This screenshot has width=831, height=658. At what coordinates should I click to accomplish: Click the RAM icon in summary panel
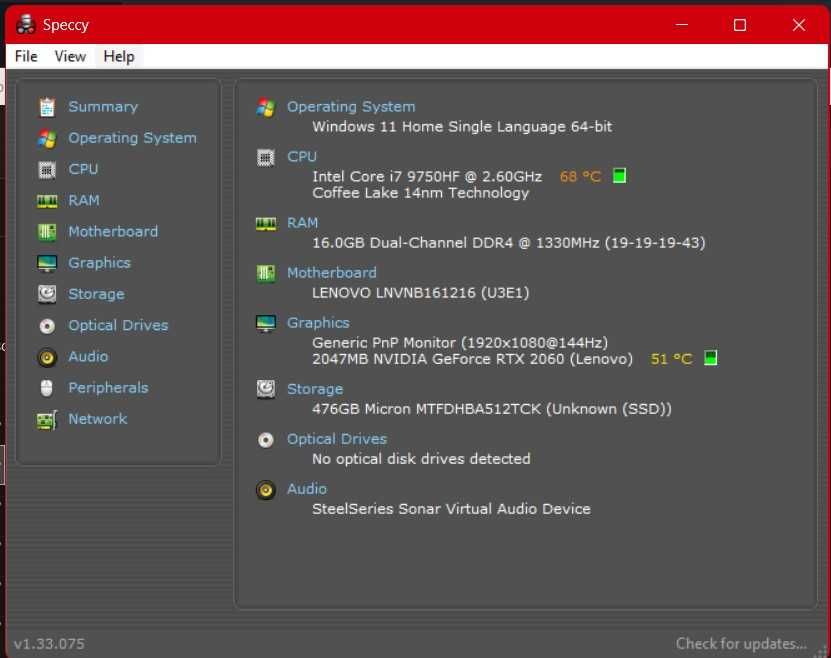click(266, 224)
